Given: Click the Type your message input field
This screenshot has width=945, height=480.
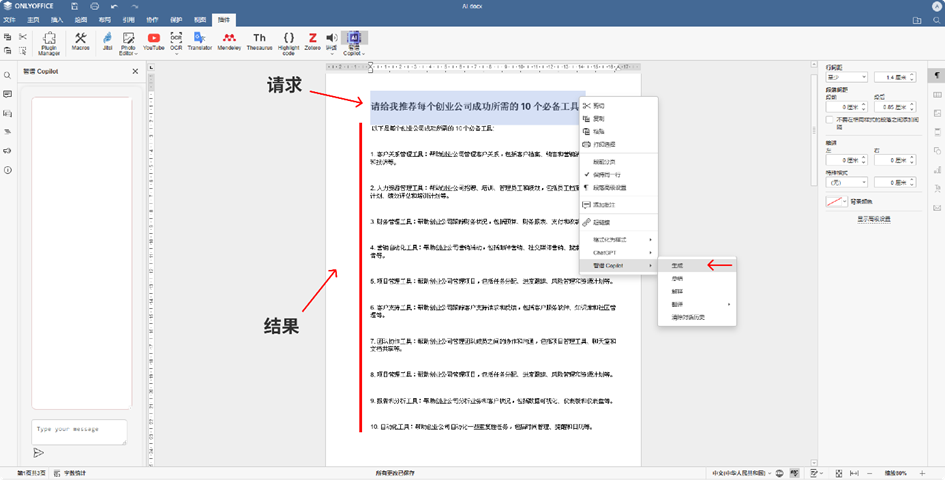Looking at the screenshot, I should tap(79, 432).
